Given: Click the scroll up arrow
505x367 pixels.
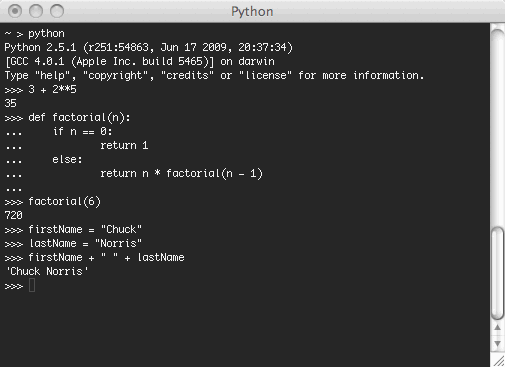Looking at the screenshot, I should [x=497, y=328].
